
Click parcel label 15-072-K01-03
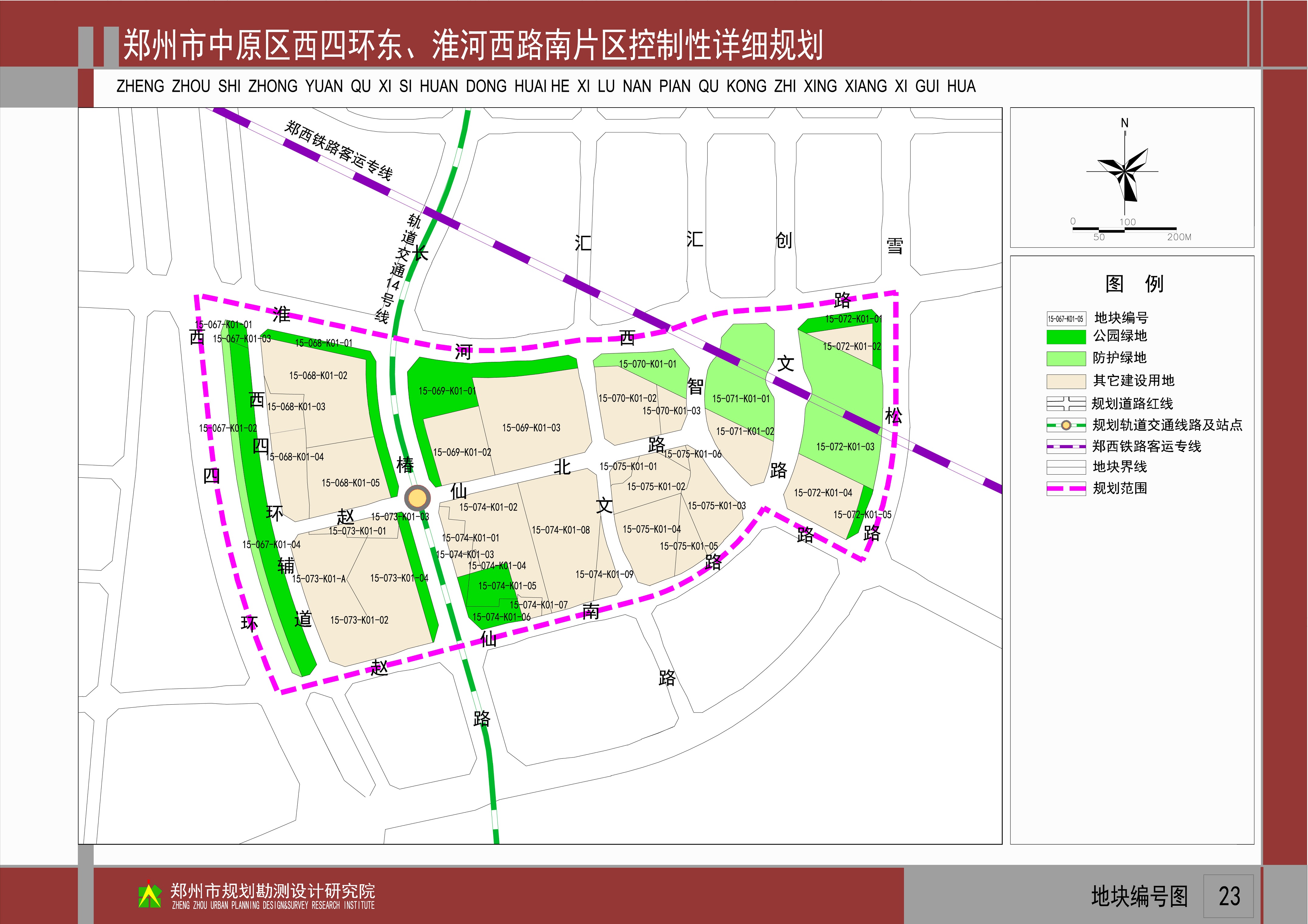pos(845,448)
